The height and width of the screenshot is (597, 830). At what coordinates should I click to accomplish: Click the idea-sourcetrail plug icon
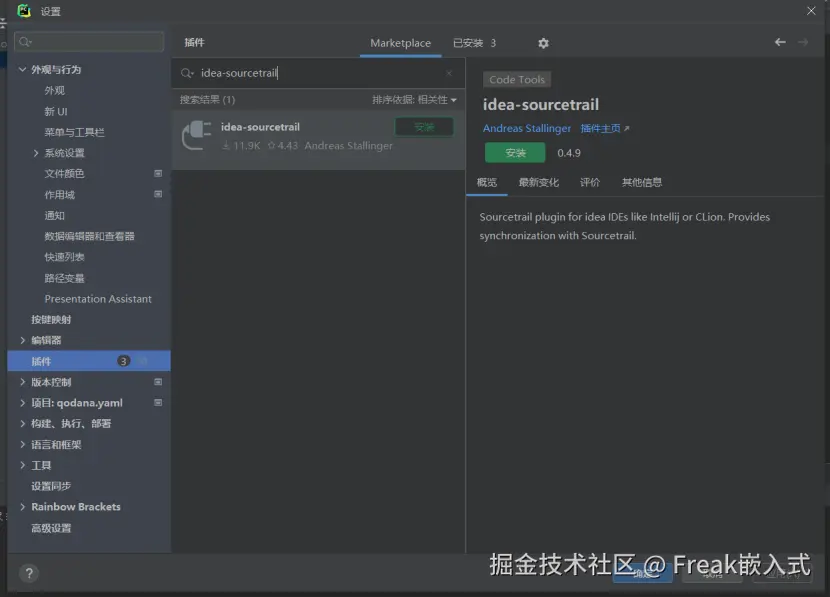point(196,135)
